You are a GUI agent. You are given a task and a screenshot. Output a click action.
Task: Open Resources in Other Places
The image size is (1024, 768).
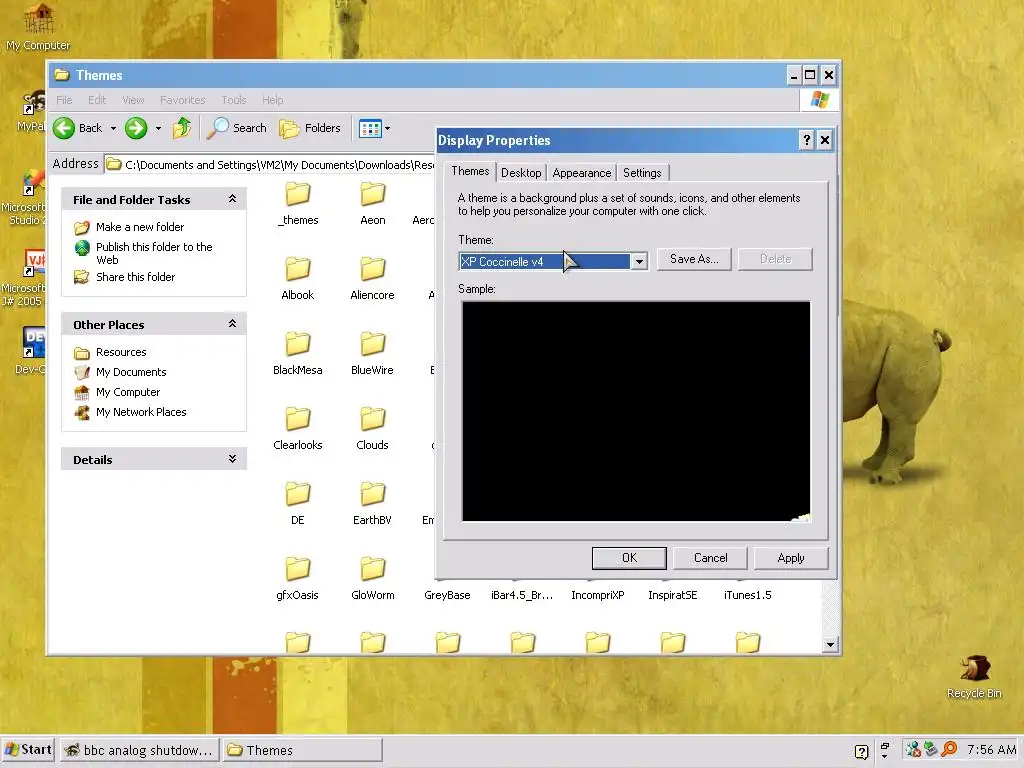pos(121,352)
